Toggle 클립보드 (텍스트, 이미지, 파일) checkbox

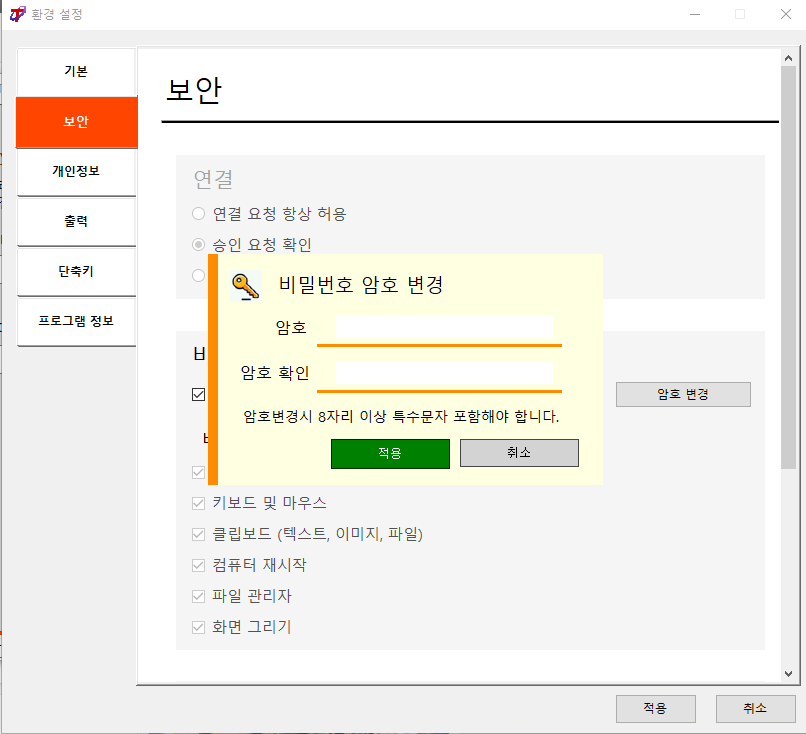click(198, 535)
